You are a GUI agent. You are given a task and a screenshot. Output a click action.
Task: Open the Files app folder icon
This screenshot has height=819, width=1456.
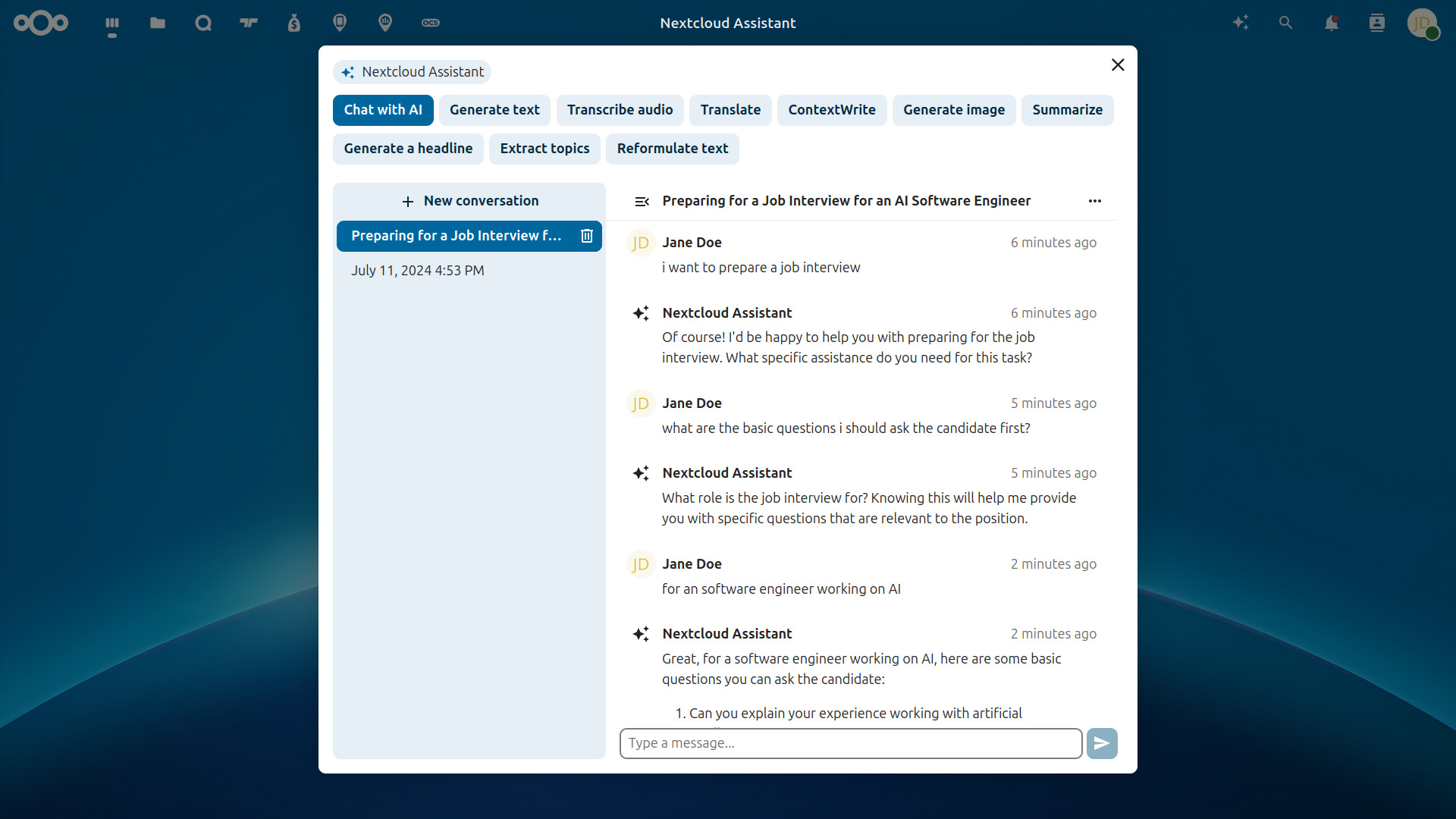point(158,23)
